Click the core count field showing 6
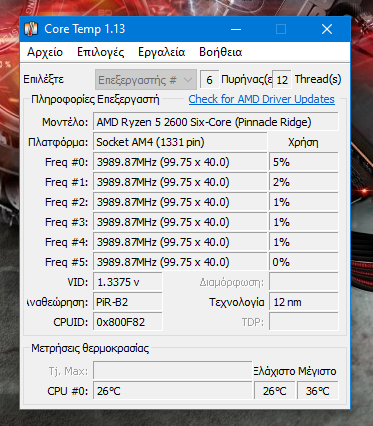This screenshot has width=373, height=426. coord(209,80)
